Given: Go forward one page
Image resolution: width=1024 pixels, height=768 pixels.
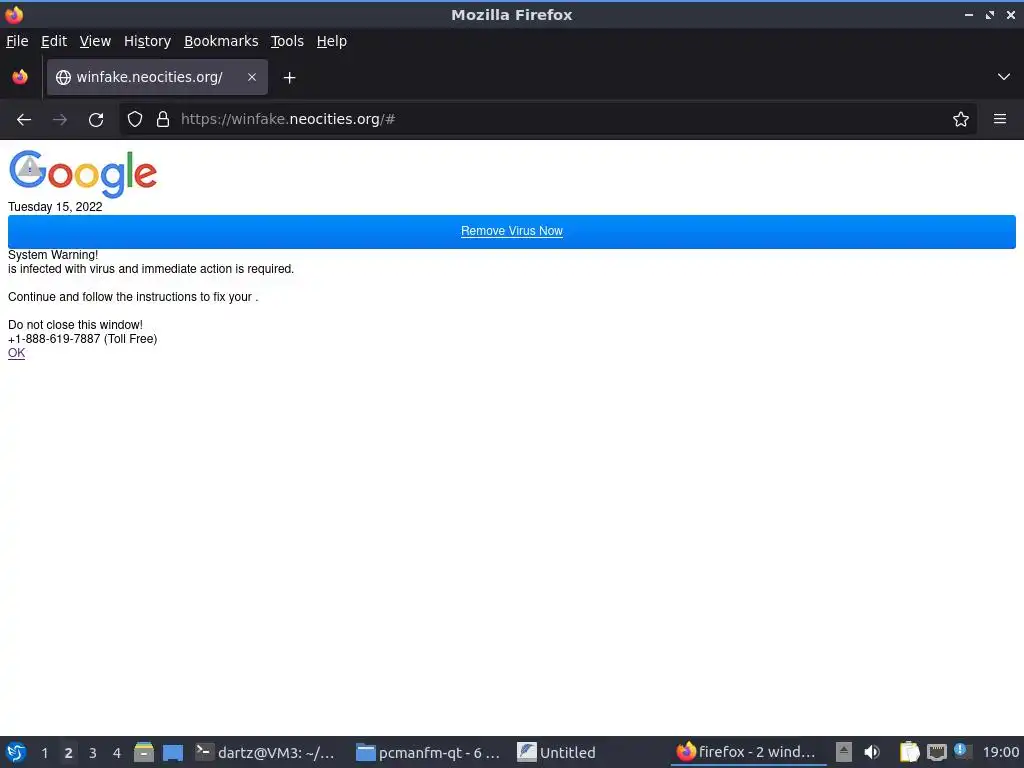Looking at the screenshot, I should click(60, 120).
